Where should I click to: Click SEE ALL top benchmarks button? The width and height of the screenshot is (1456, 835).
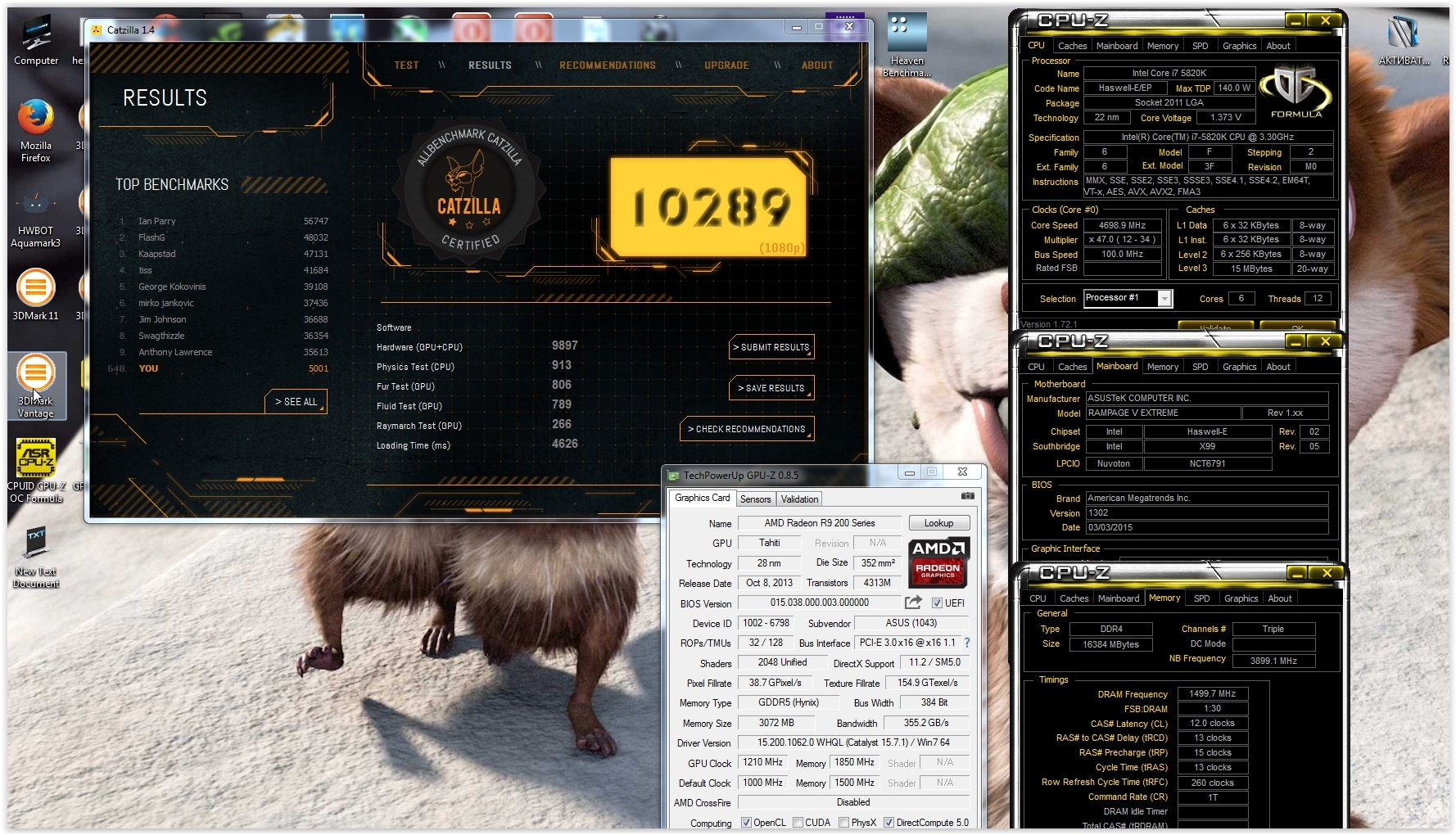296,402
